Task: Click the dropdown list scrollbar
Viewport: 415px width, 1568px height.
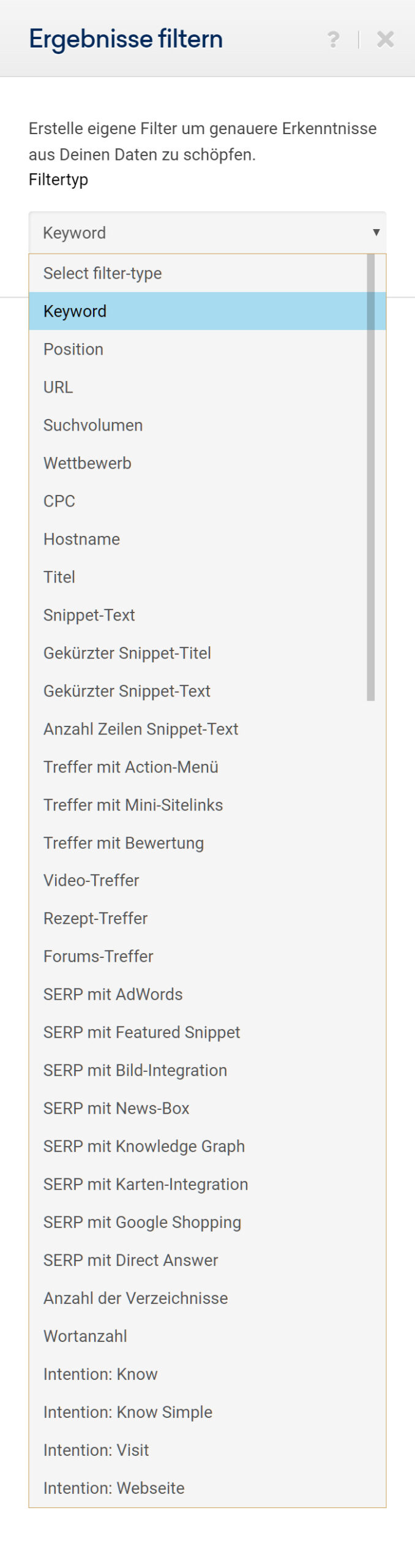Action: click(x=370, y=478)
